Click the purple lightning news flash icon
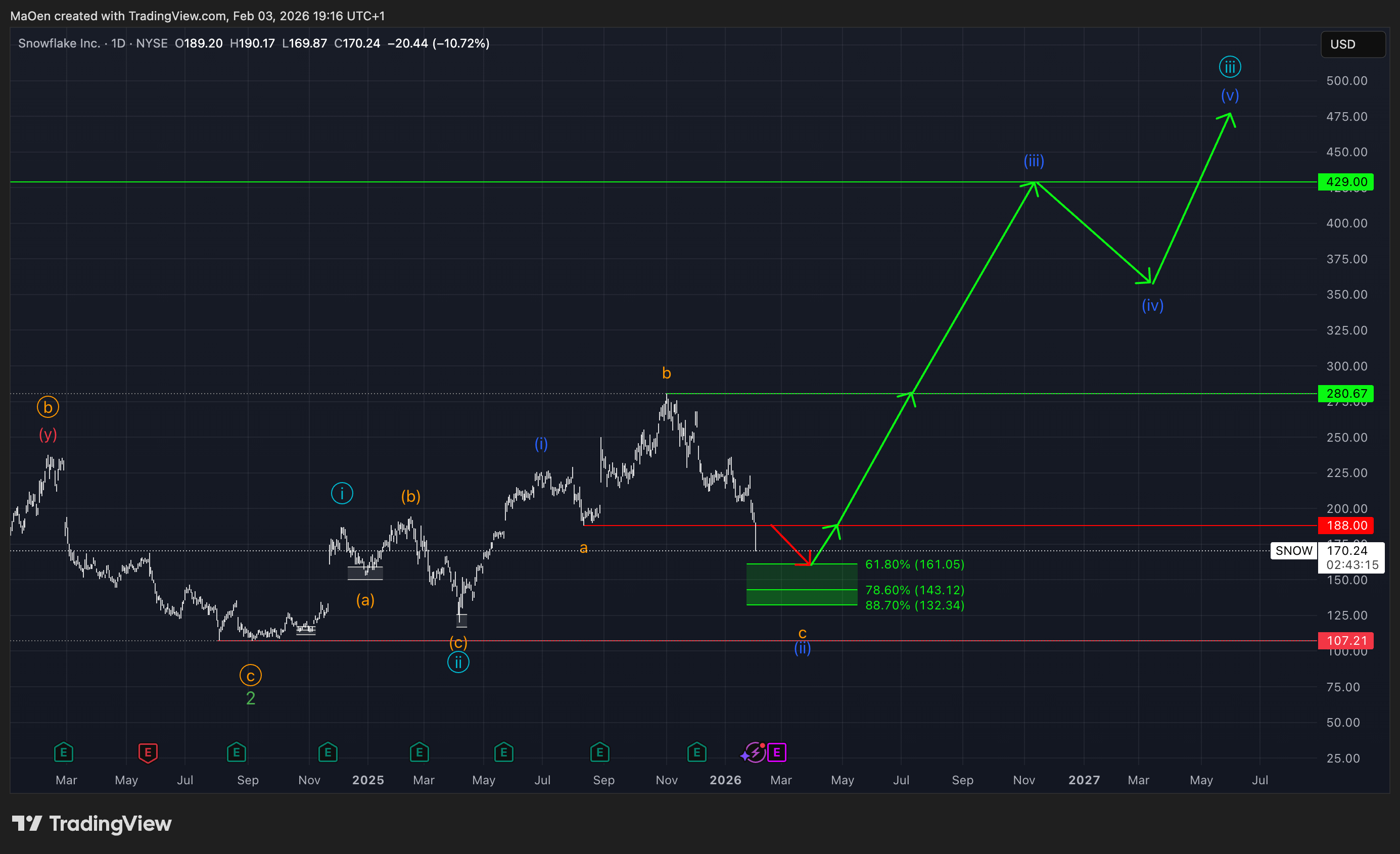The height and width of the screenshot is (854, 1400). [x=756, y=752]
